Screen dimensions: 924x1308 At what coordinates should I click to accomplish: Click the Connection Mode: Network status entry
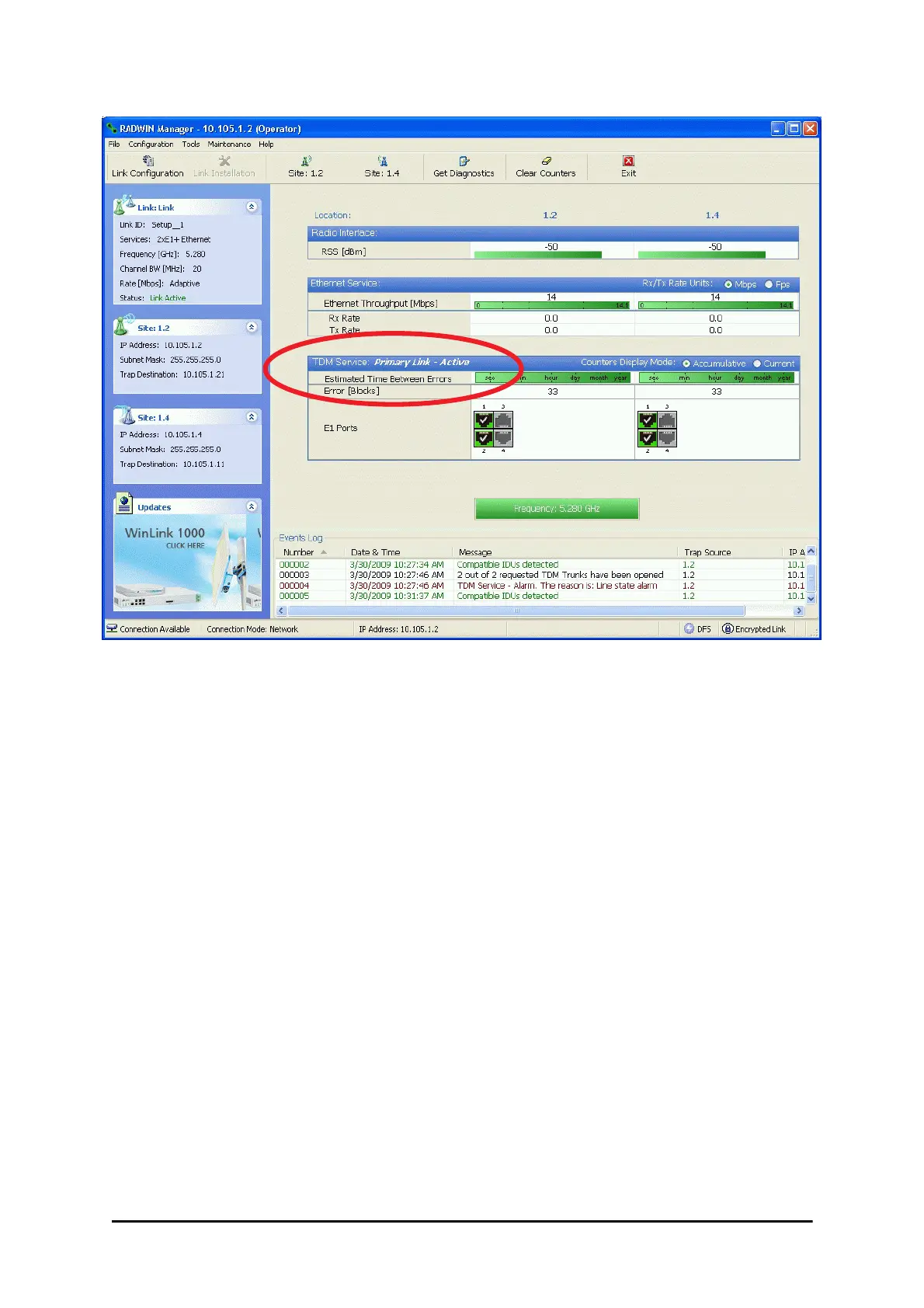pyautogui.click(x=252, y=629)
